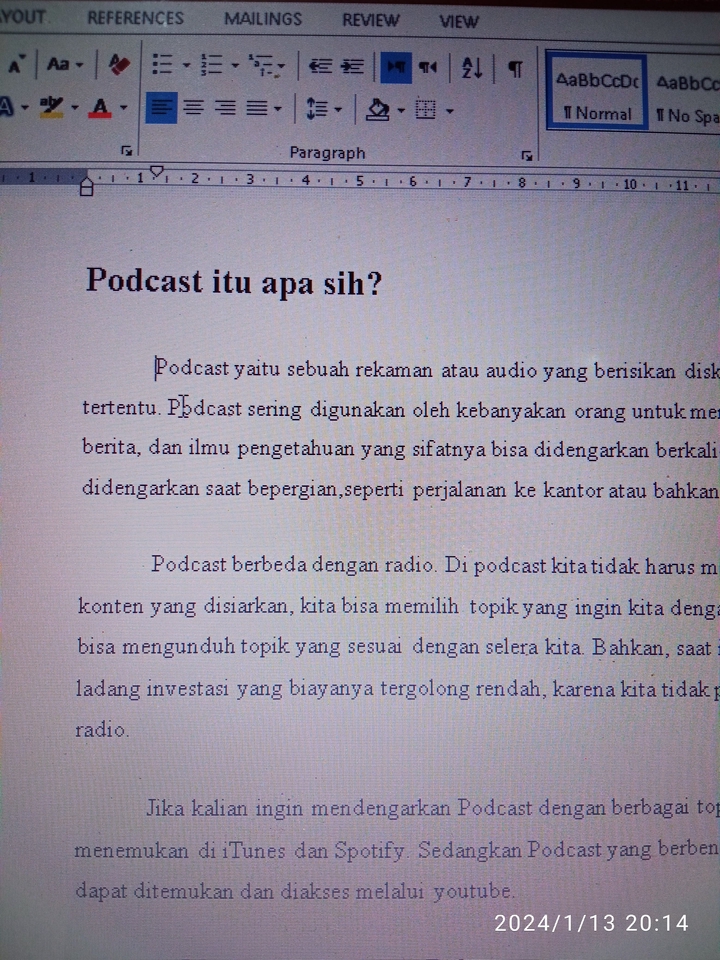Viewport: 720px width, 960px height.
Task: Click the word 'disiarkan,' in the document
Action: tap(248, 606)
